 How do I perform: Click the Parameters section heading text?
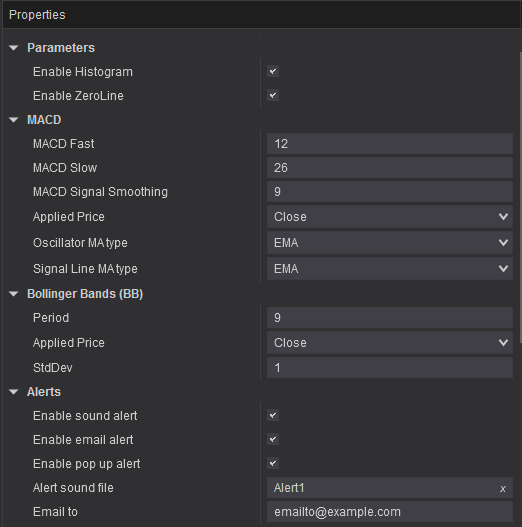pyautogui.click(x=61, y=48)
